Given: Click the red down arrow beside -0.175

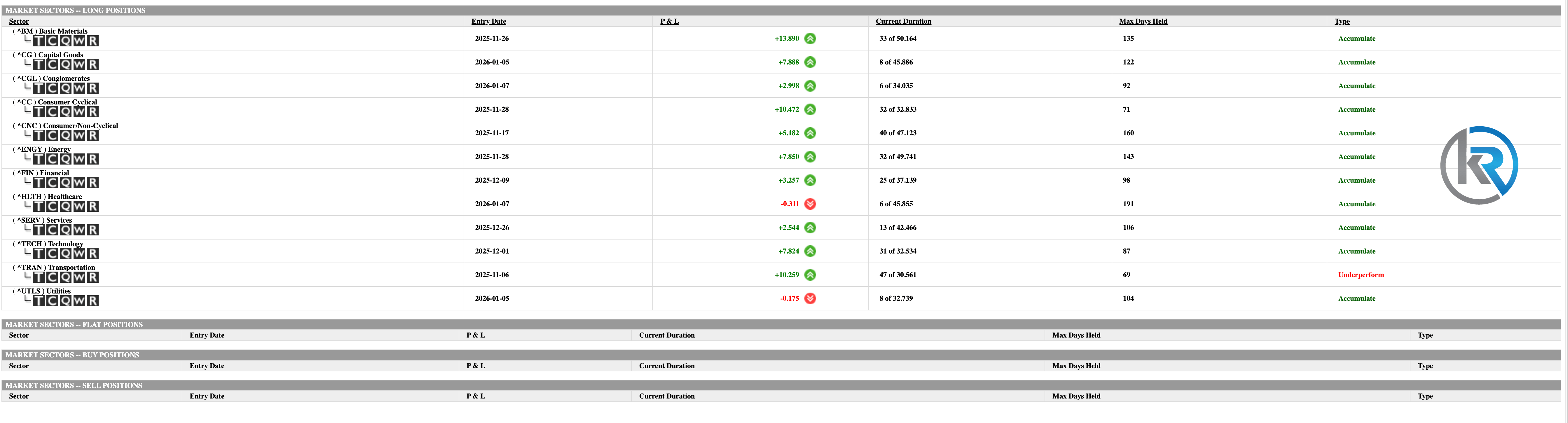Looking at the screenshot, I should coord(810,298).
